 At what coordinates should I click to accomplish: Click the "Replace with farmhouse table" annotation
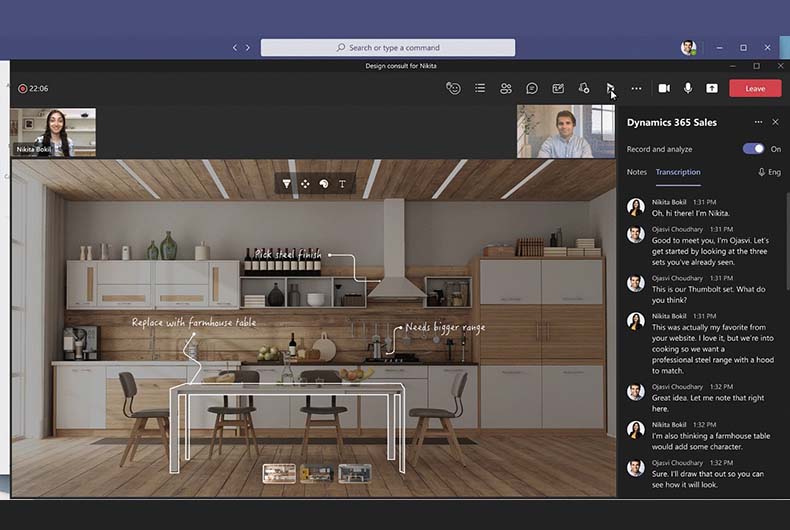pos(194,322)
